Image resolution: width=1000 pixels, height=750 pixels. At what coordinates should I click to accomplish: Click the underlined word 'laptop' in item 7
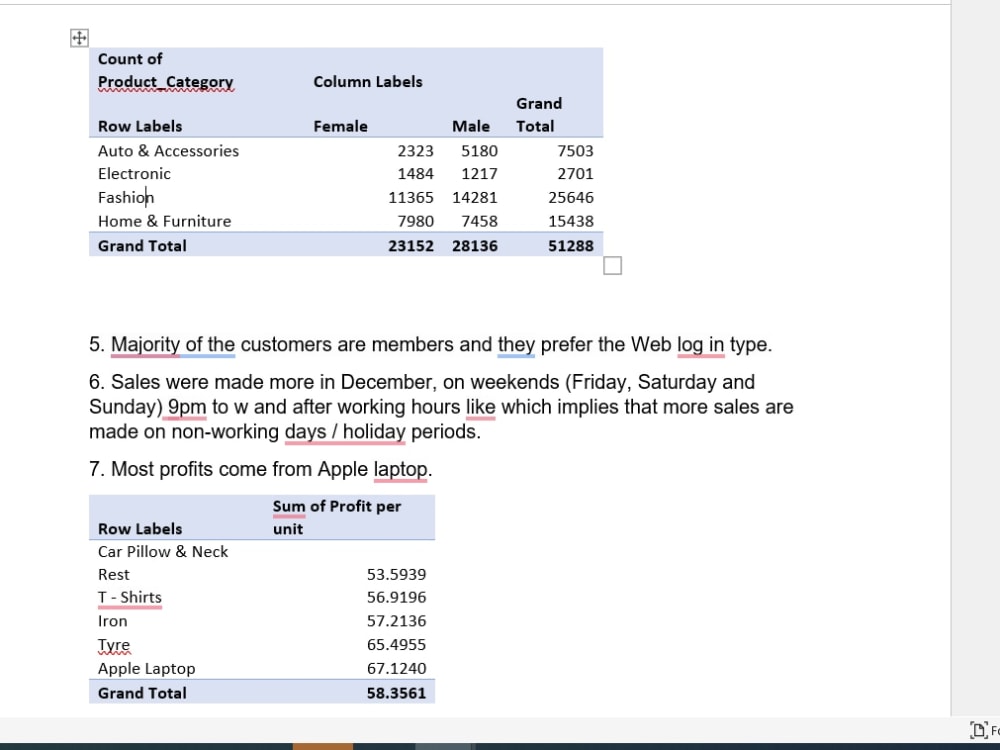click(x=400, y=469)
